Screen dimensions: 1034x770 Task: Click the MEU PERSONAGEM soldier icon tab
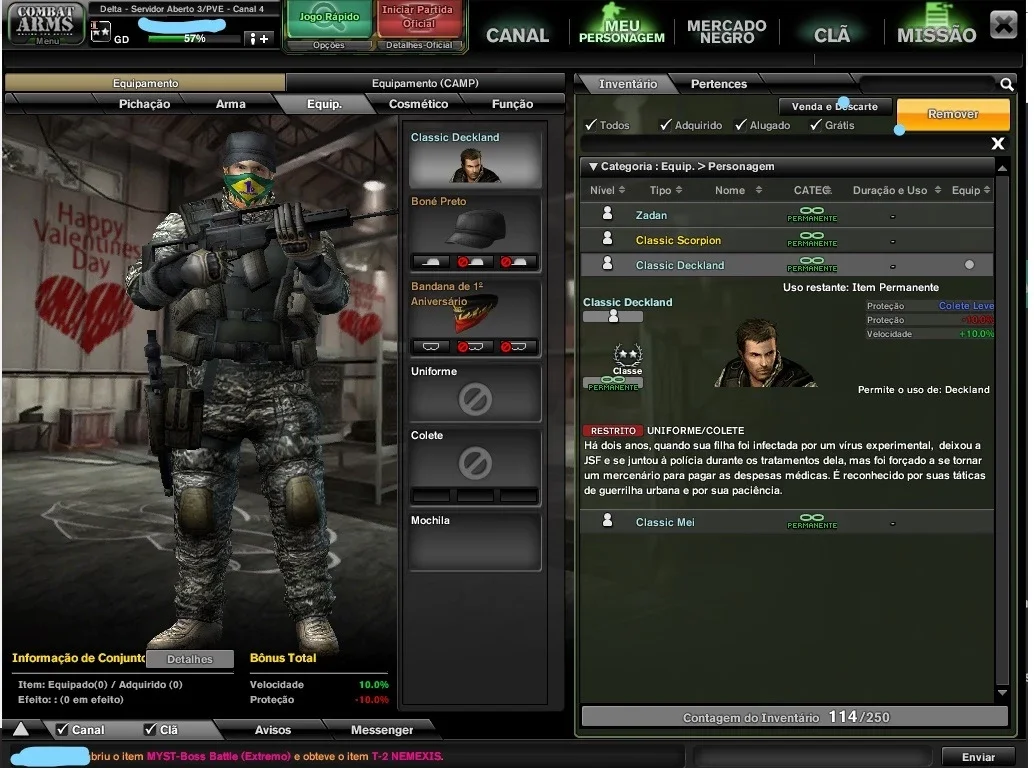click(621, 24)
